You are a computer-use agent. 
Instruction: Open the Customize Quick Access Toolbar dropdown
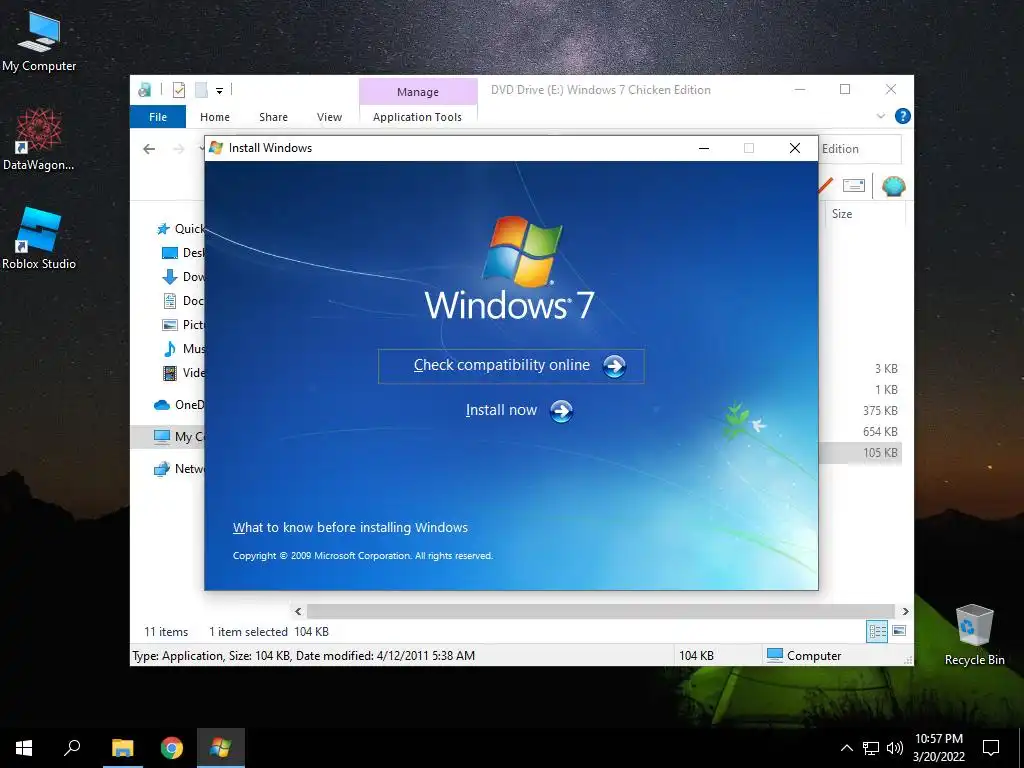click(x=219, y=91)
